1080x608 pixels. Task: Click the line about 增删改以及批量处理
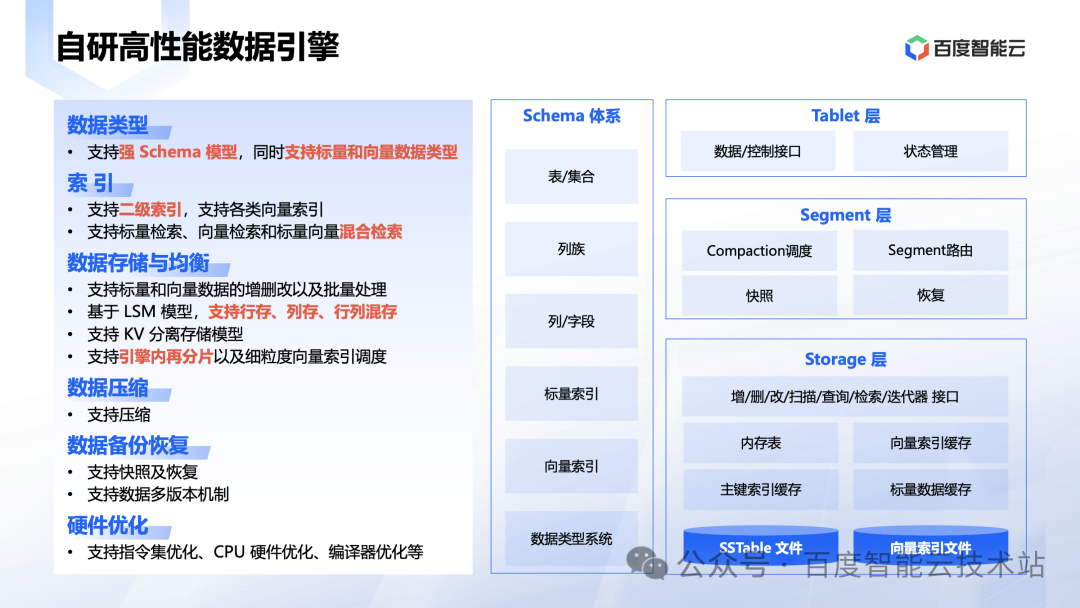237,289
